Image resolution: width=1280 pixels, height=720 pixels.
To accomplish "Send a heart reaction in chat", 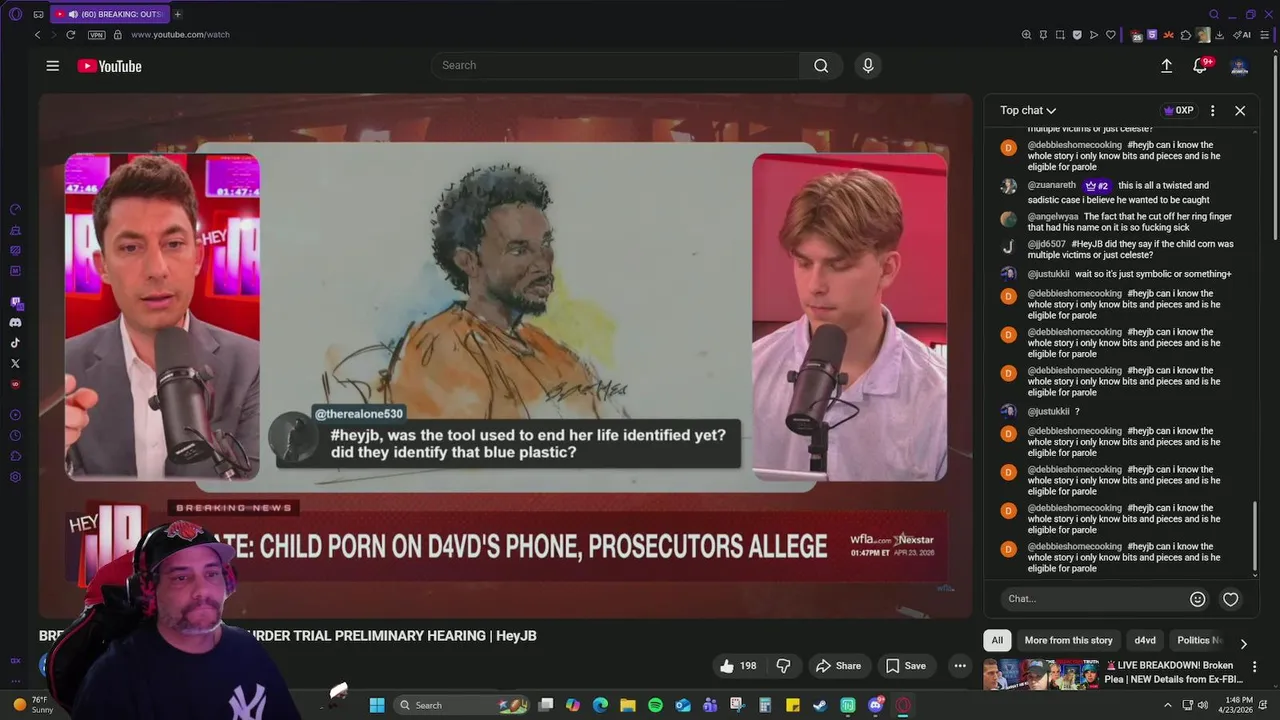I will tap(1231, 599).
